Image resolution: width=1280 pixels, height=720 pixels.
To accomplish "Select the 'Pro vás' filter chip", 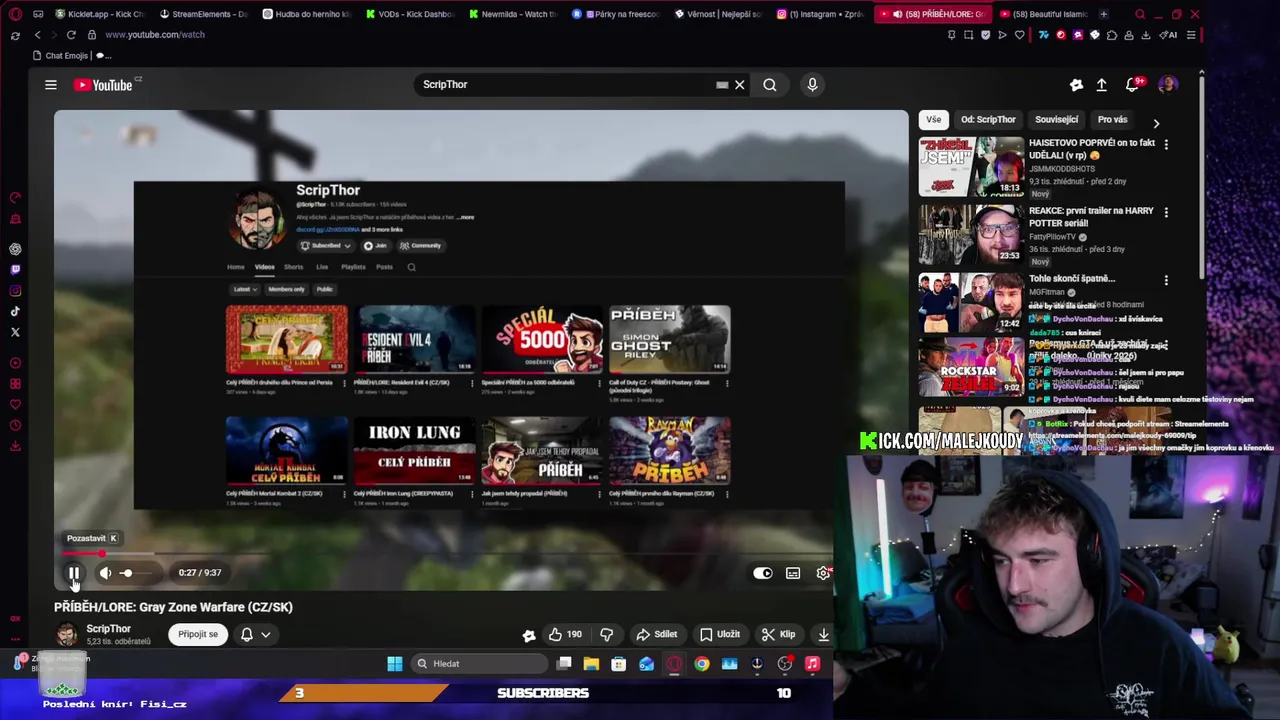I will tap(1112, 119).
